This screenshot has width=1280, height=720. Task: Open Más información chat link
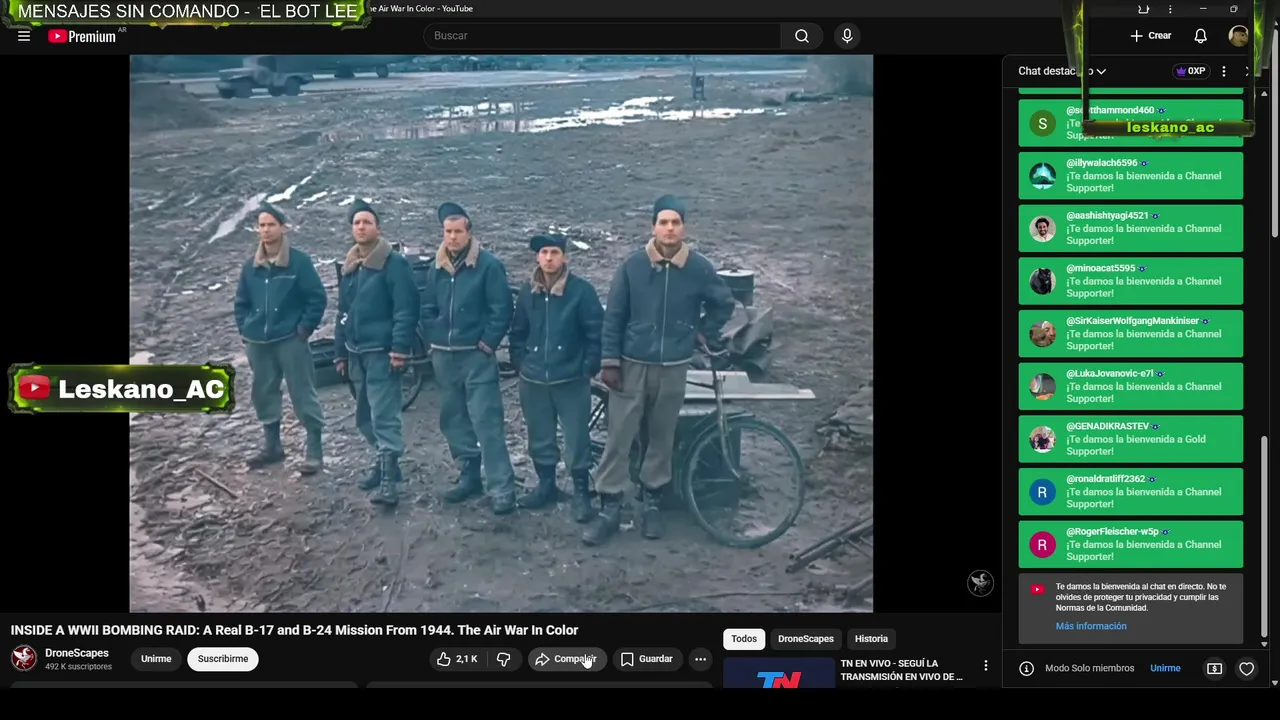point(1091,626)
